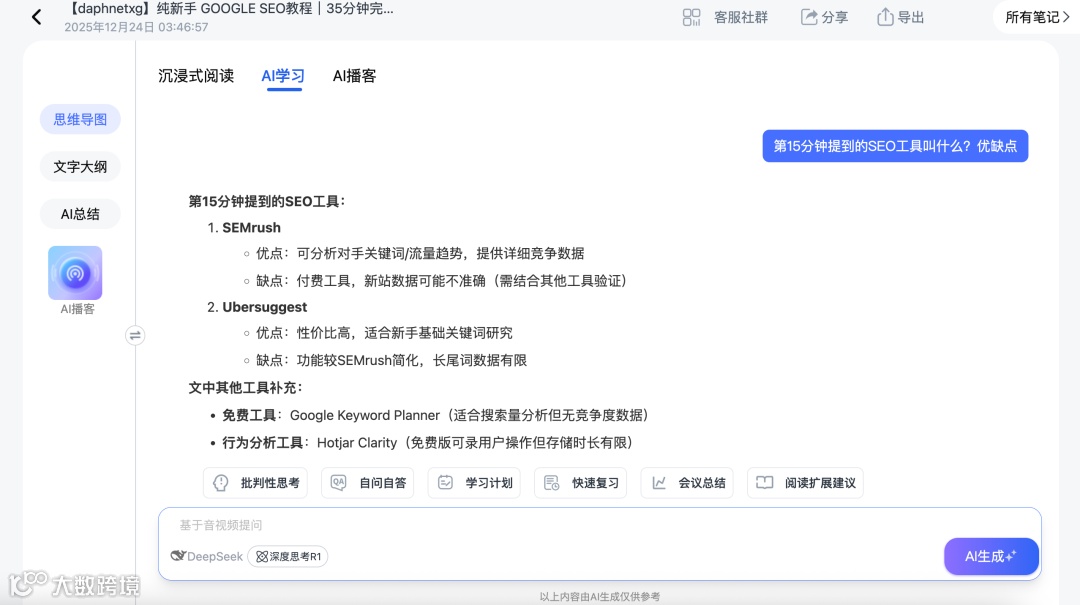Go back with the left arrow icon

tap(37, 17)
